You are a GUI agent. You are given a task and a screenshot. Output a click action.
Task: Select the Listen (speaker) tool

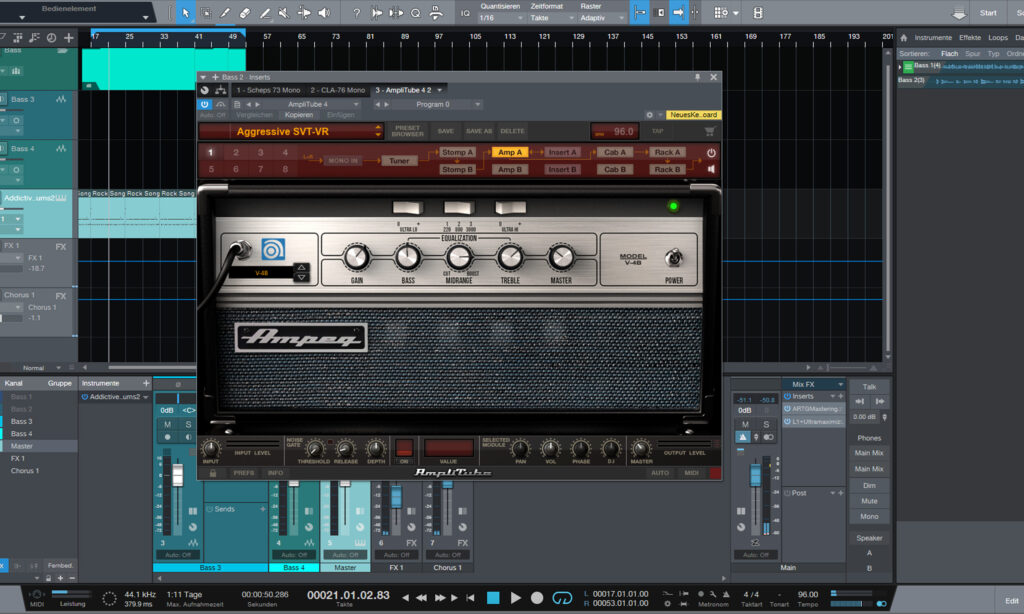tap(324, 13)
